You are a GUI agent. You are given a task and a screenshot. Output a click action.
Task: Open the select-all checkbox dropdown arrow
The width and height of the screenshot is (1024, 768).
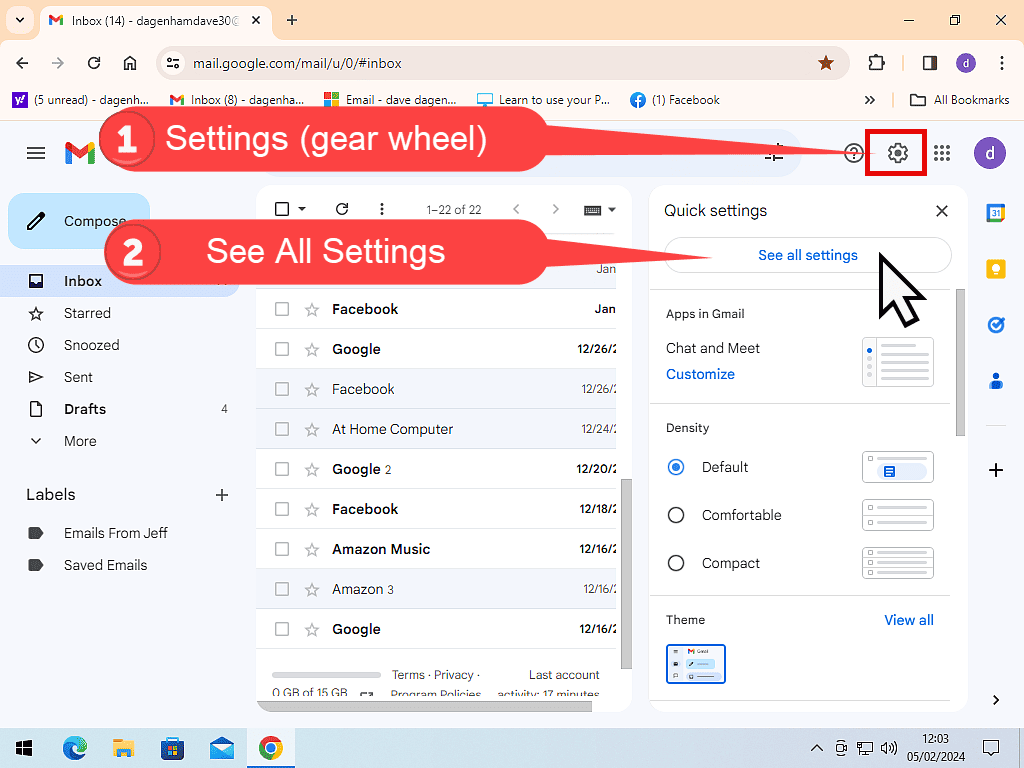302,209
